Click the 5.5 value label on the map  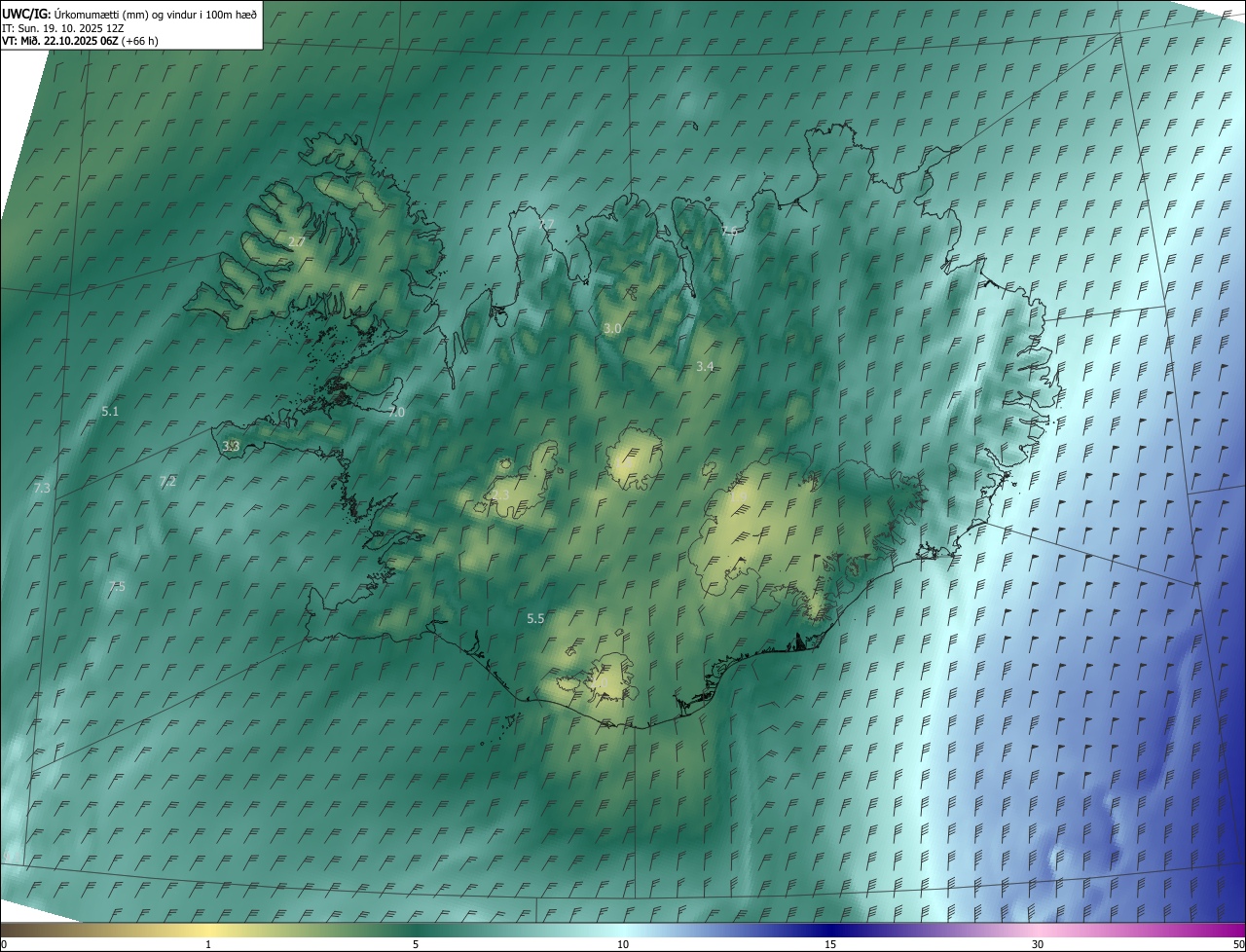click(535, 618)
